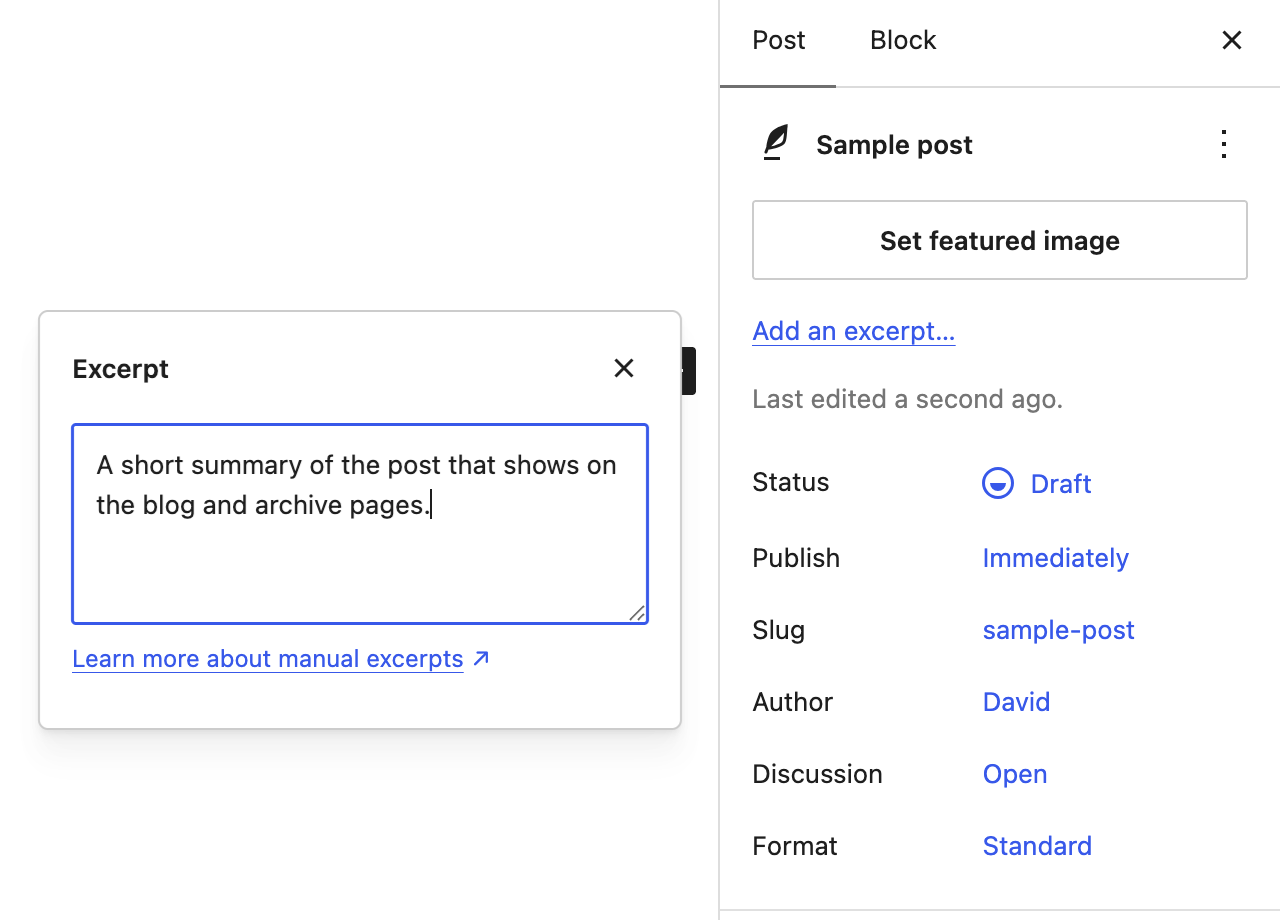Image resolution: width=1280 pixels, height=920 pixels.
Task: Change the Standard post format
Action: pos(1037,846)
